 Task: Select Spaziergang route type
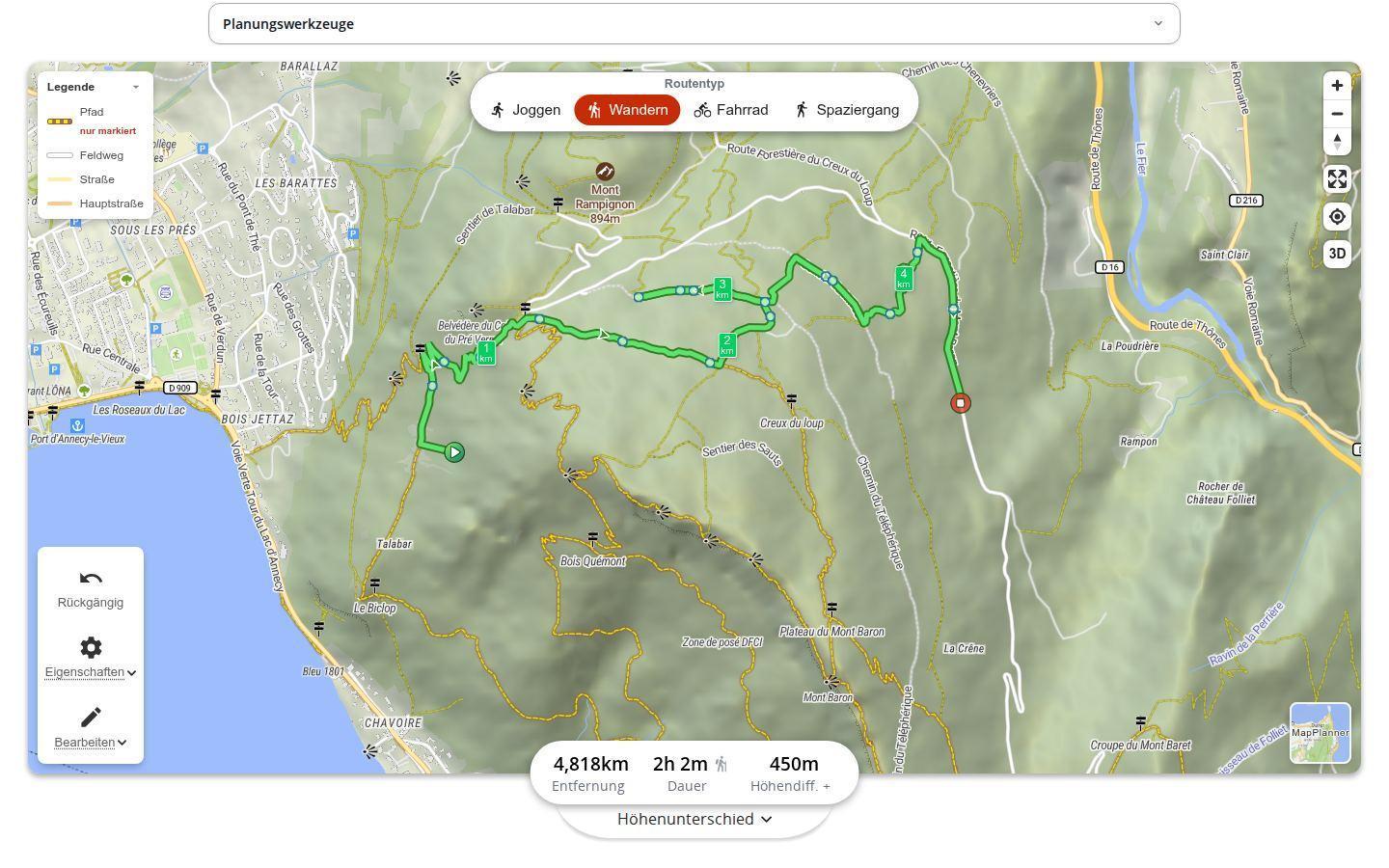coord(846,110)
